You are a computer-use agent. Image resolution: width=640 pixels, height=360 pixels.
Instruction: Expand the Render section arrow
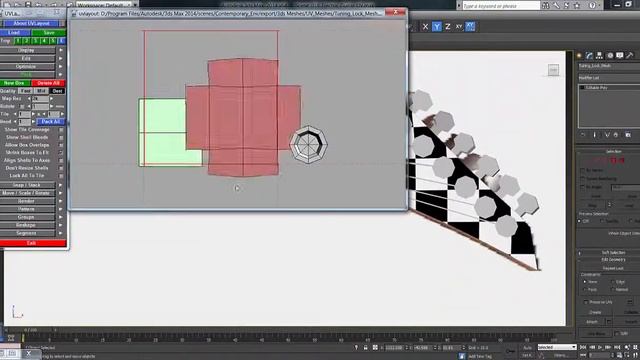(61, 201)
